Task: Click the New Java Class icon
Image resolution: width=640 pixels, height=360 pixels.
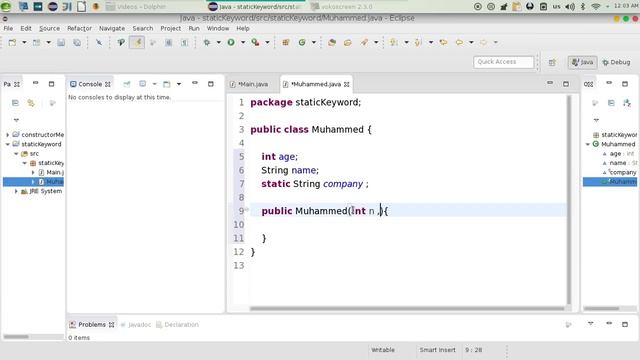Action: point(302,42)
